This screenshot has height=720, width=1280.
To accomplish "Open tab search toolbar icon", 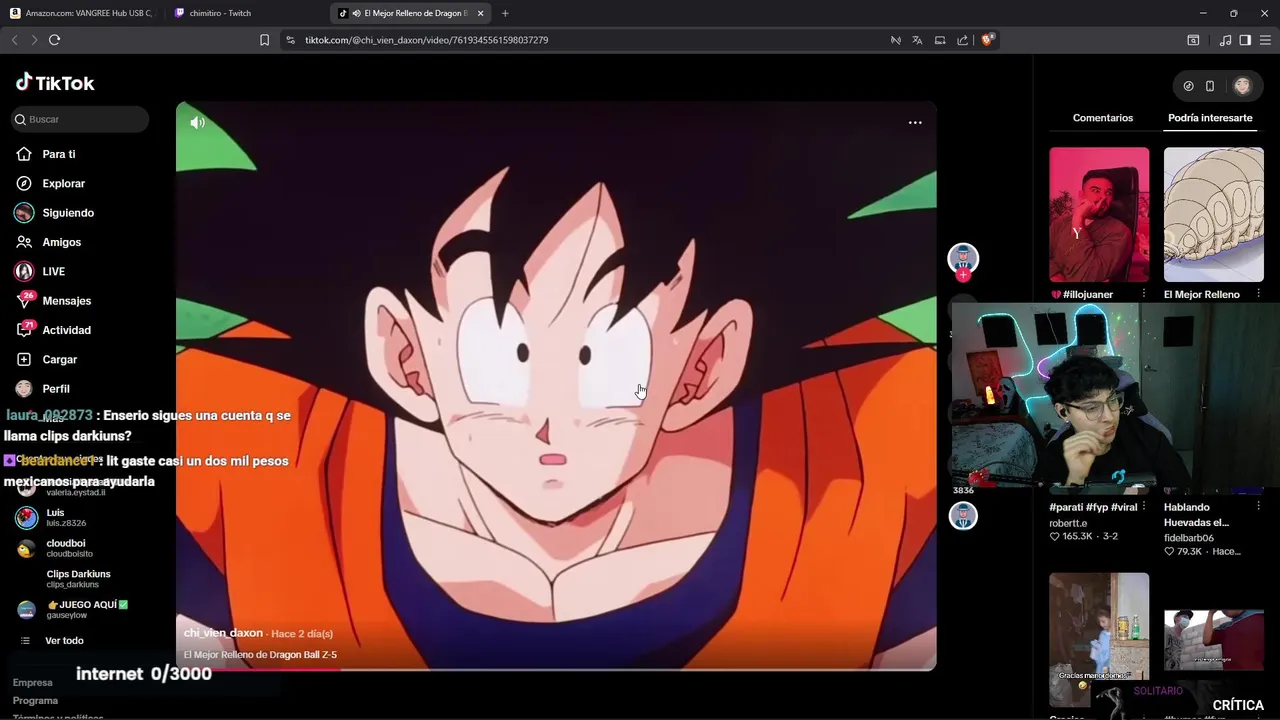I will (x=1193, y=40).
